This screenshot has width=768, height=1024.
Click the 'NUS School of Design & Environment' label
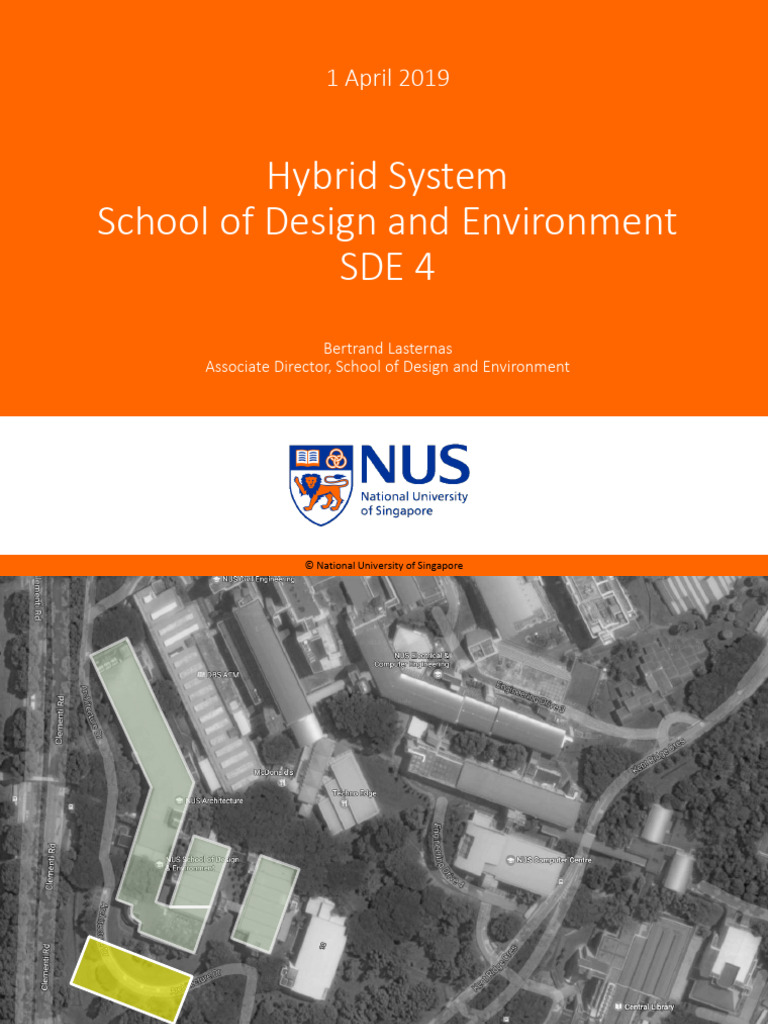tap(202, 863)
